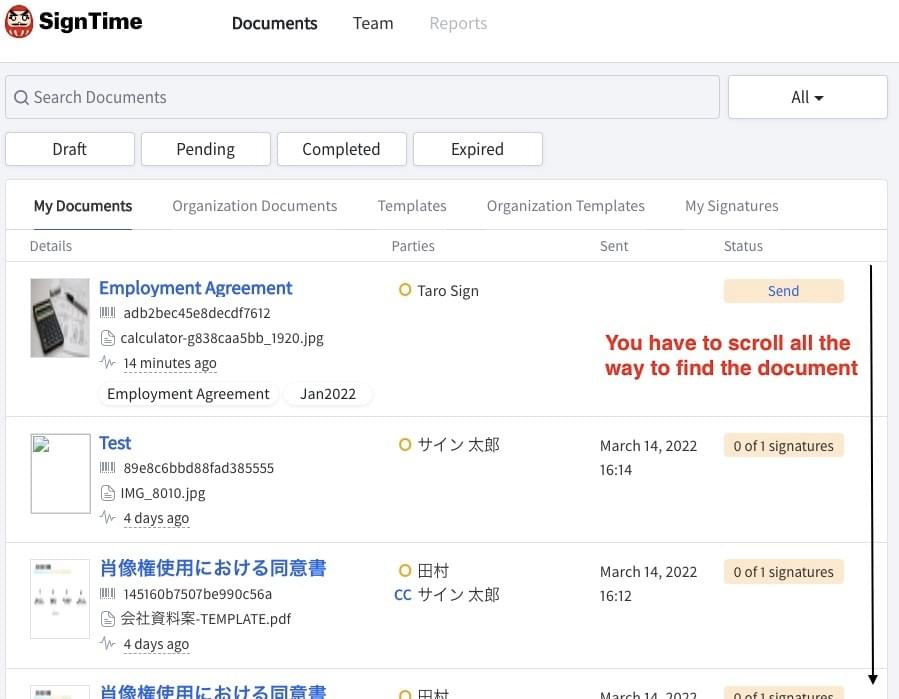This screenshot has height=699, width=899.
Task: Open 肖像権使用における同意書 sent at 16:12
Action: 213,568
